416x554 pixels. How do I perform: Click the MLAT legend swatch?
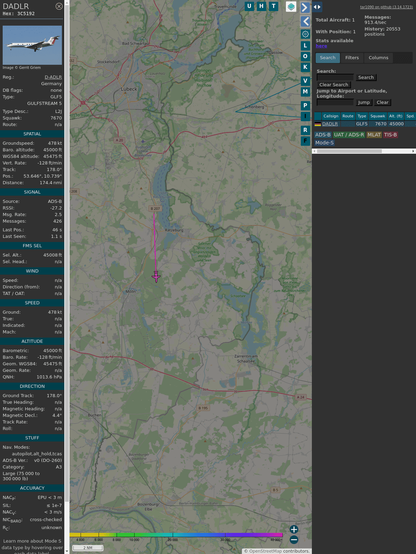[374, 135]
